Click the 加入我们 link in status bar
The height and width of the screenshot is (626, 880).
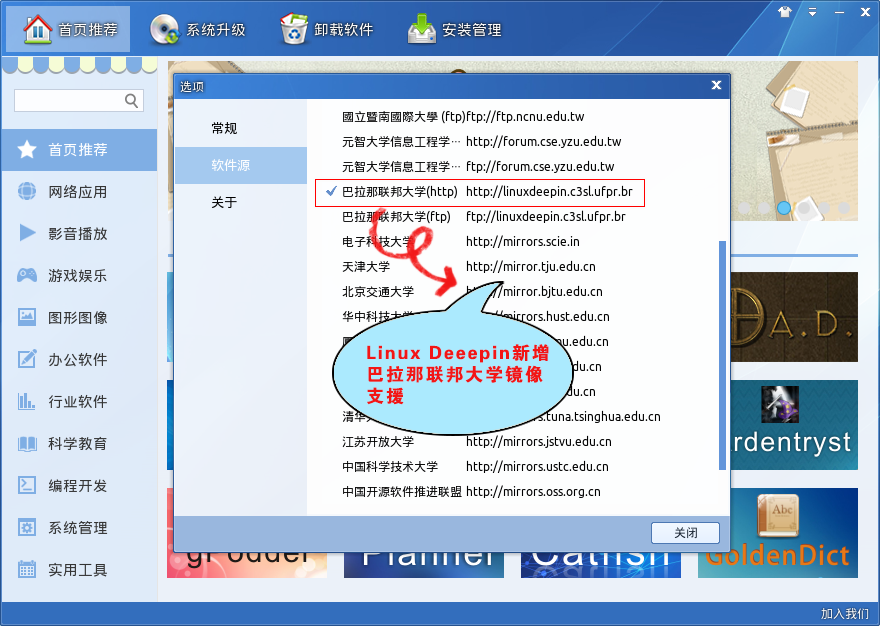click(845, 614)
